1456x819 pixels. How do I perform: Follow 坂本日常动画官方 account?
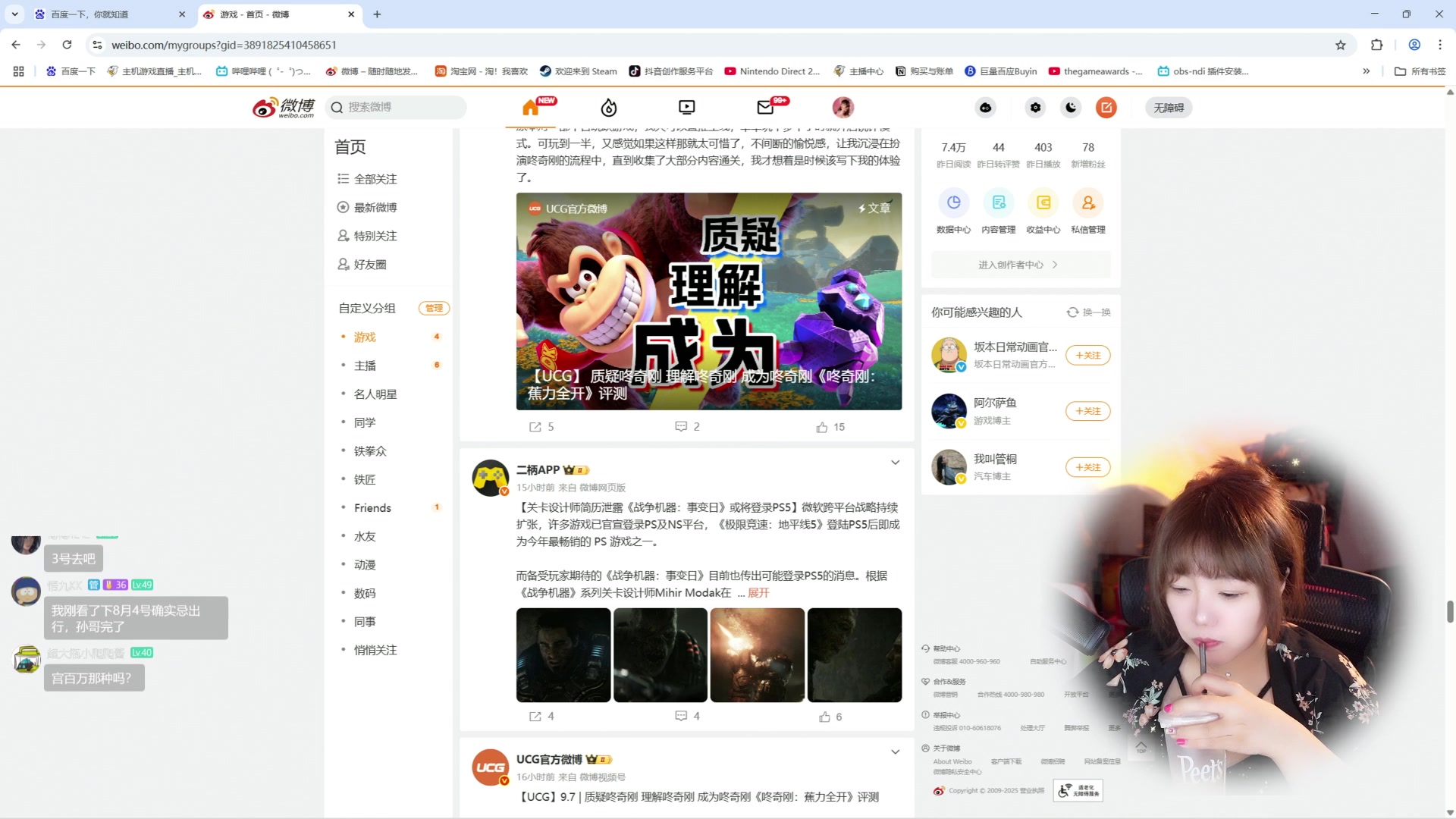1087,355
